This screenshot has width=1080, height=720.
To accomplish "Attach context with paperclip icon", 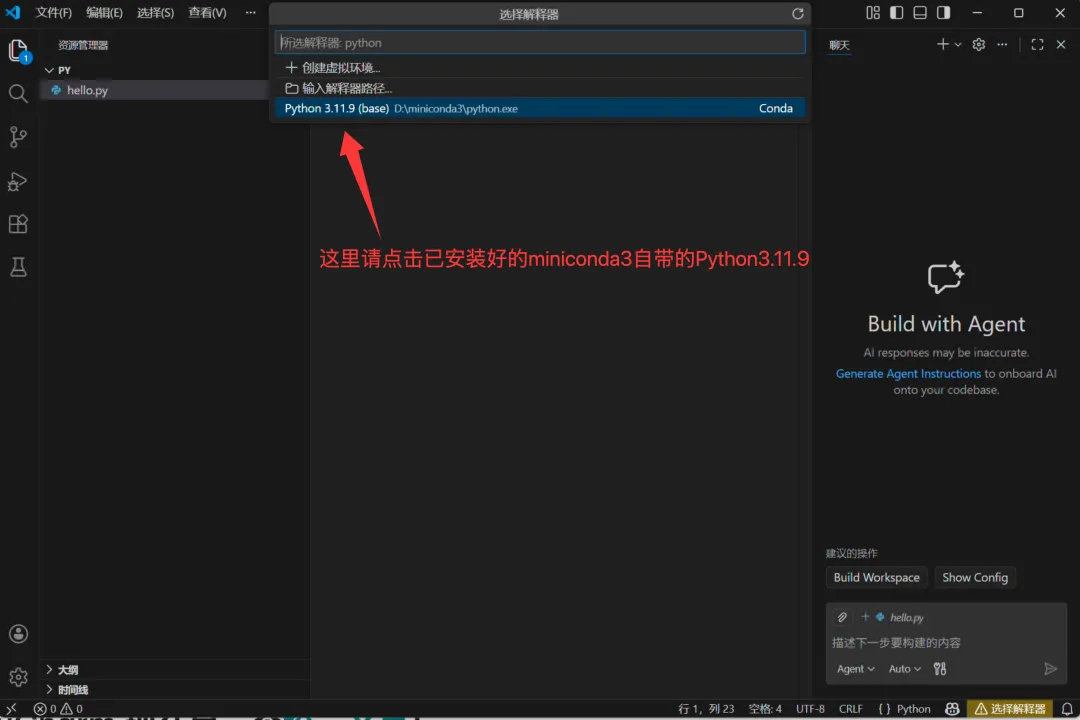I will click(x=842, y=617).
